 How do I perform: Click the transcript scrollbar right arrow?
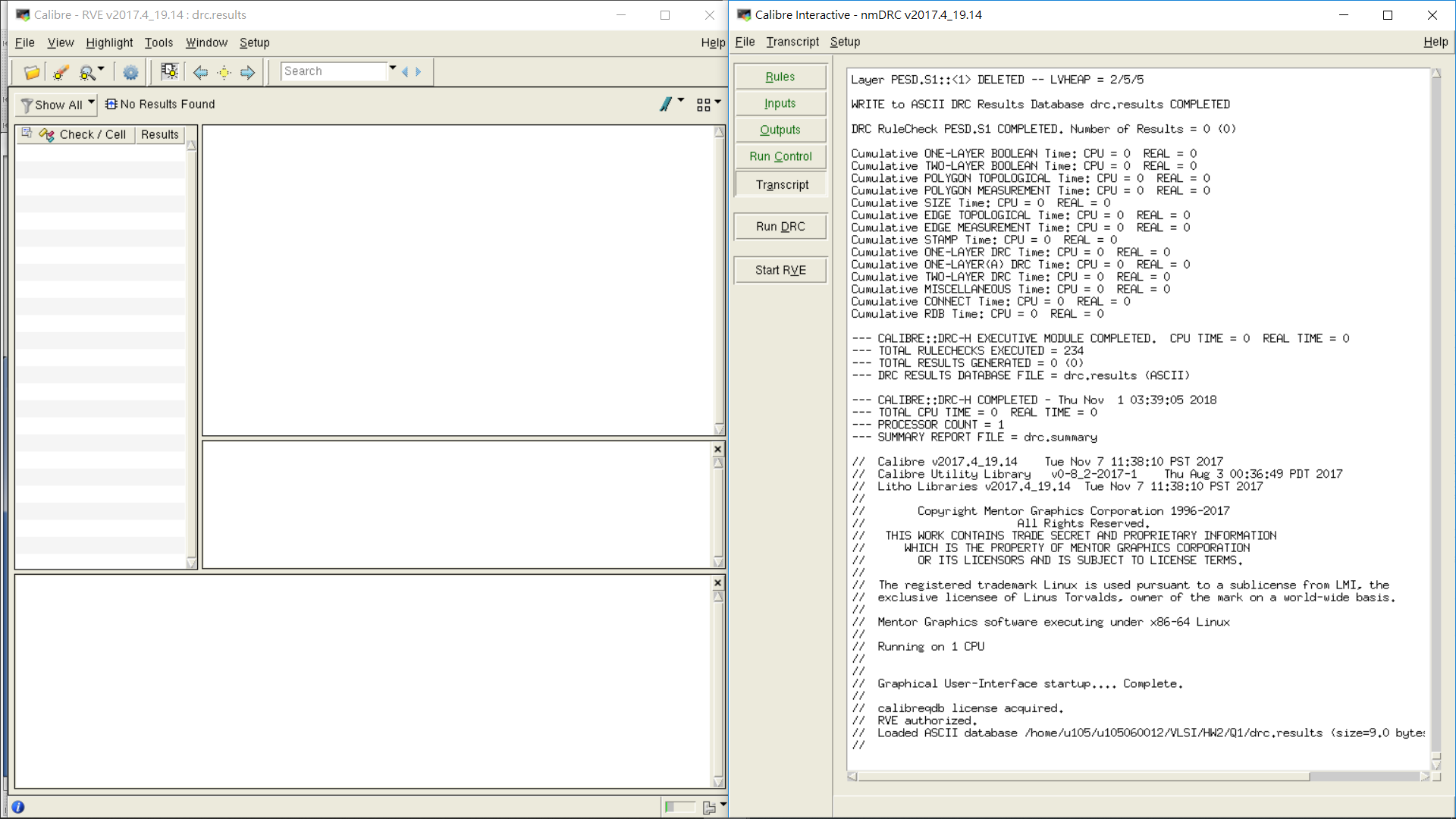pos(1424,777)
